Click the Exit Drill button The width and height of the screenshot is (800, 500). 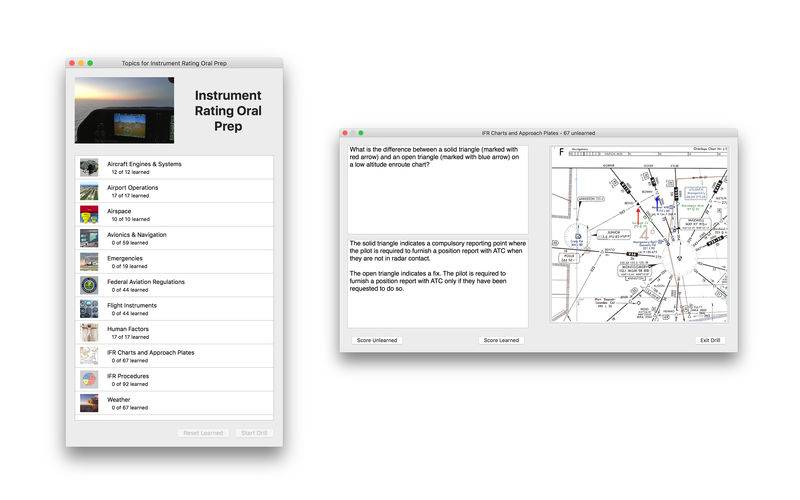click(x=710, y=340)
